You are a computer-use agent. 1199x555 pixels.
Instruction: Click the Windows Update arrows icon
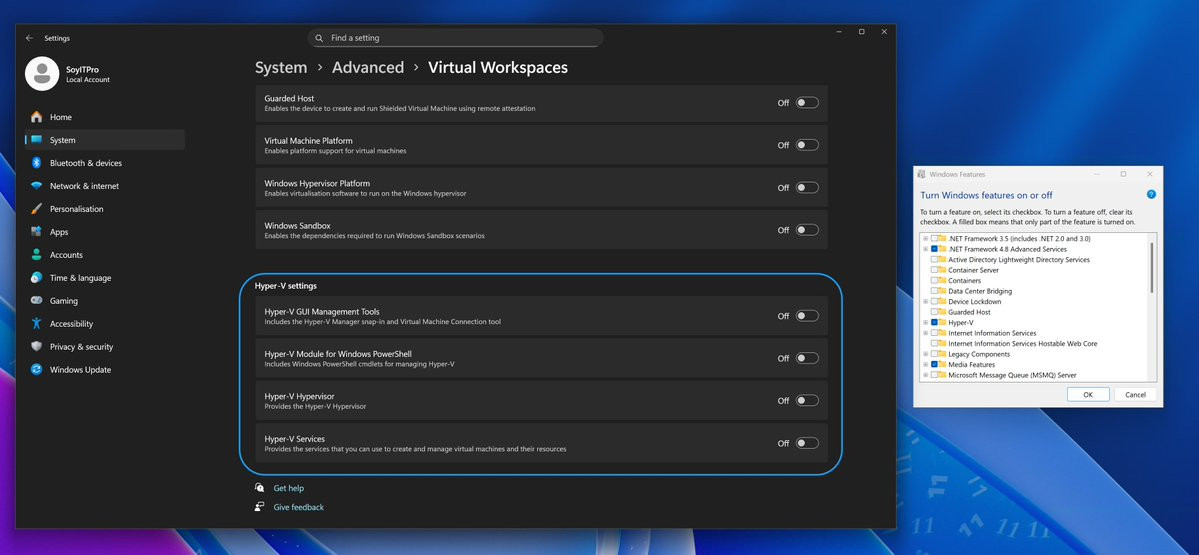click(36, 369)
